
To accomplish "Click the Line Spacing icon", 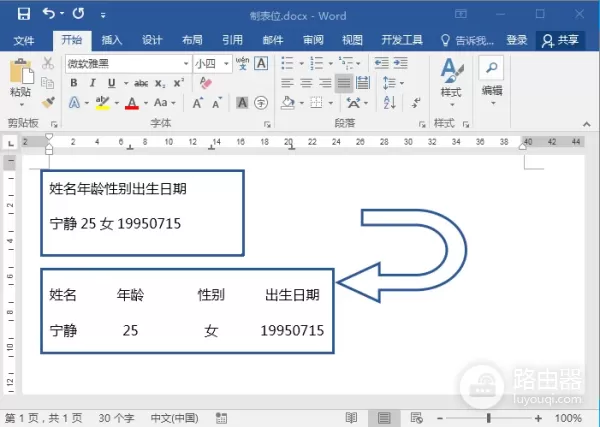I will 389,83.
